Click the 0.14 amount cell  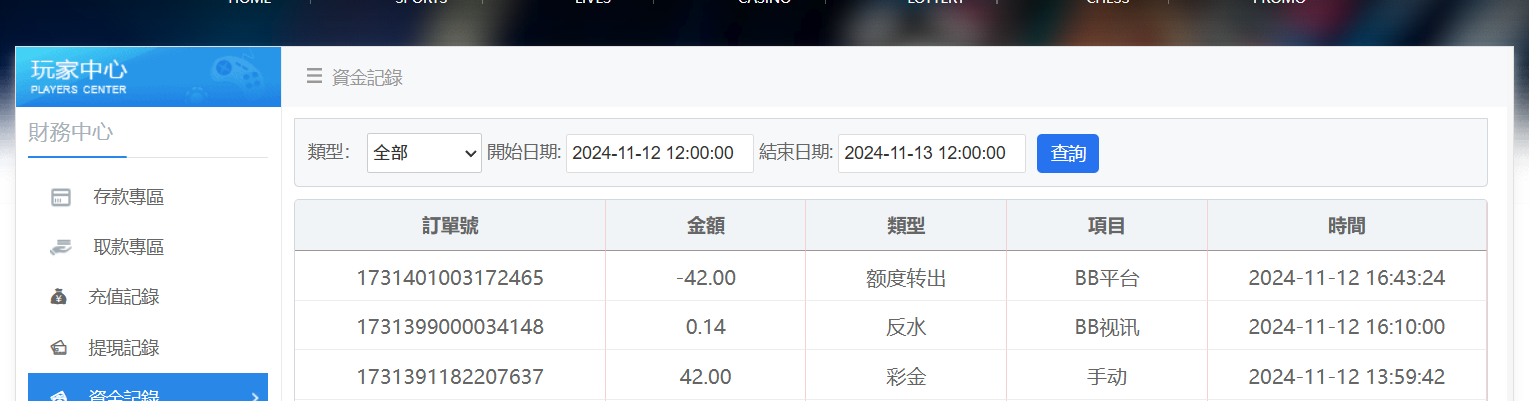[706, 327]
